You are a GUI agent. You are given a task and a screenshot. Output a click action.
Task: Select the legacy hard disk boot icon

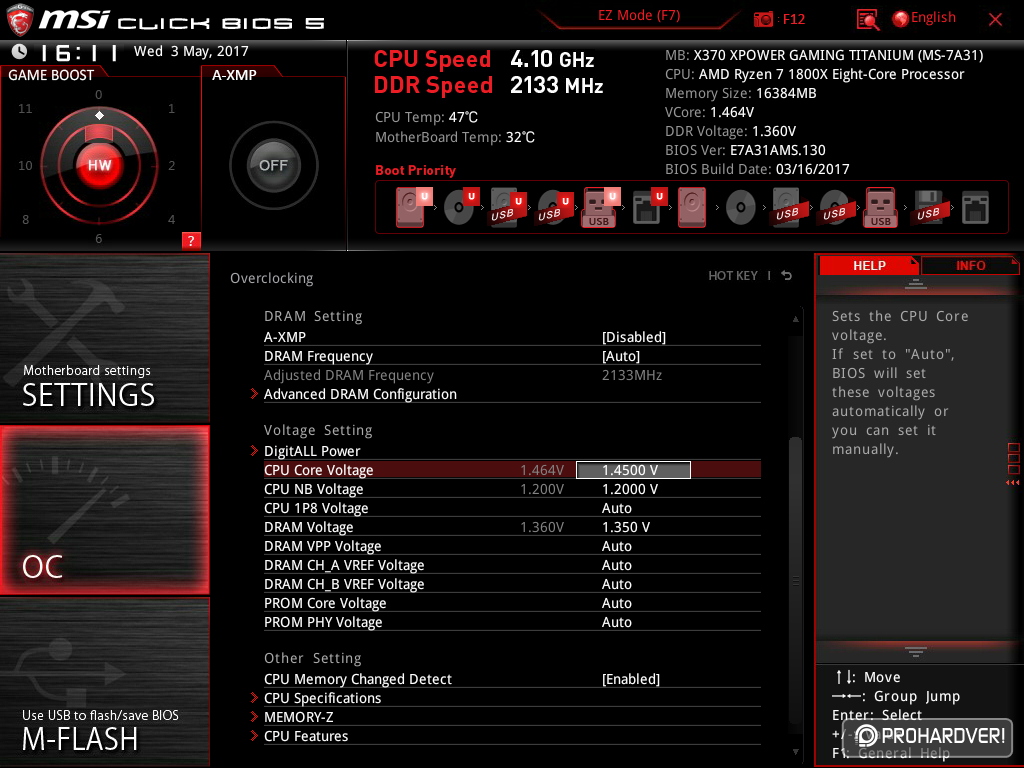point(692,207)
